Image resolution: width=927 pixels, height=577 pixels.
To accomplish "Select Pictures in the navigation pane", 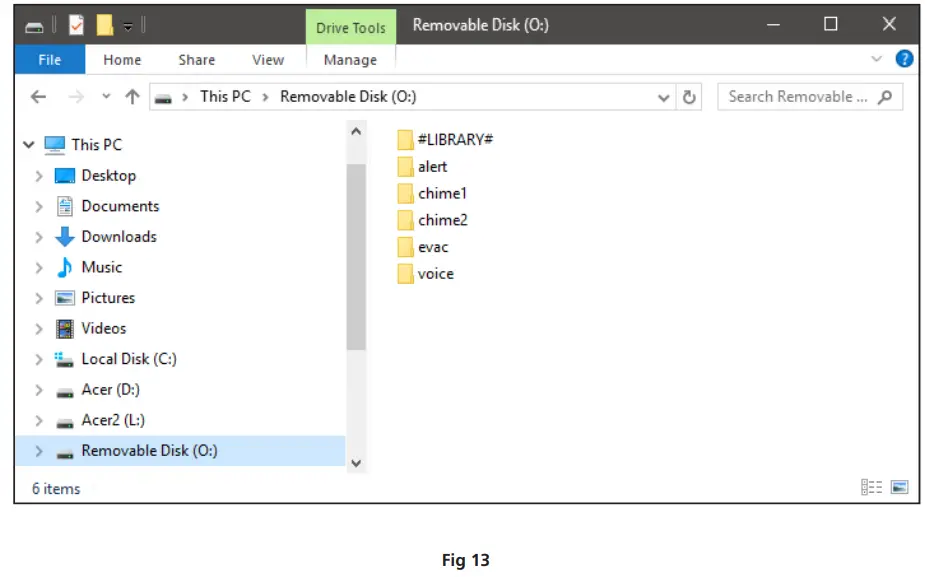I will [x=108, y=297].
